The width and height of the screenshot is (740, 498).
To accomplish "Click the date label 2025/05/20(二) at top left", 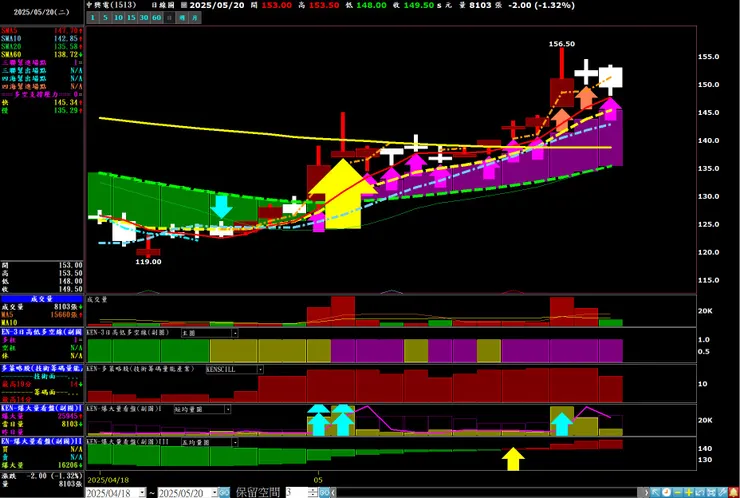I will coord(42,13).
